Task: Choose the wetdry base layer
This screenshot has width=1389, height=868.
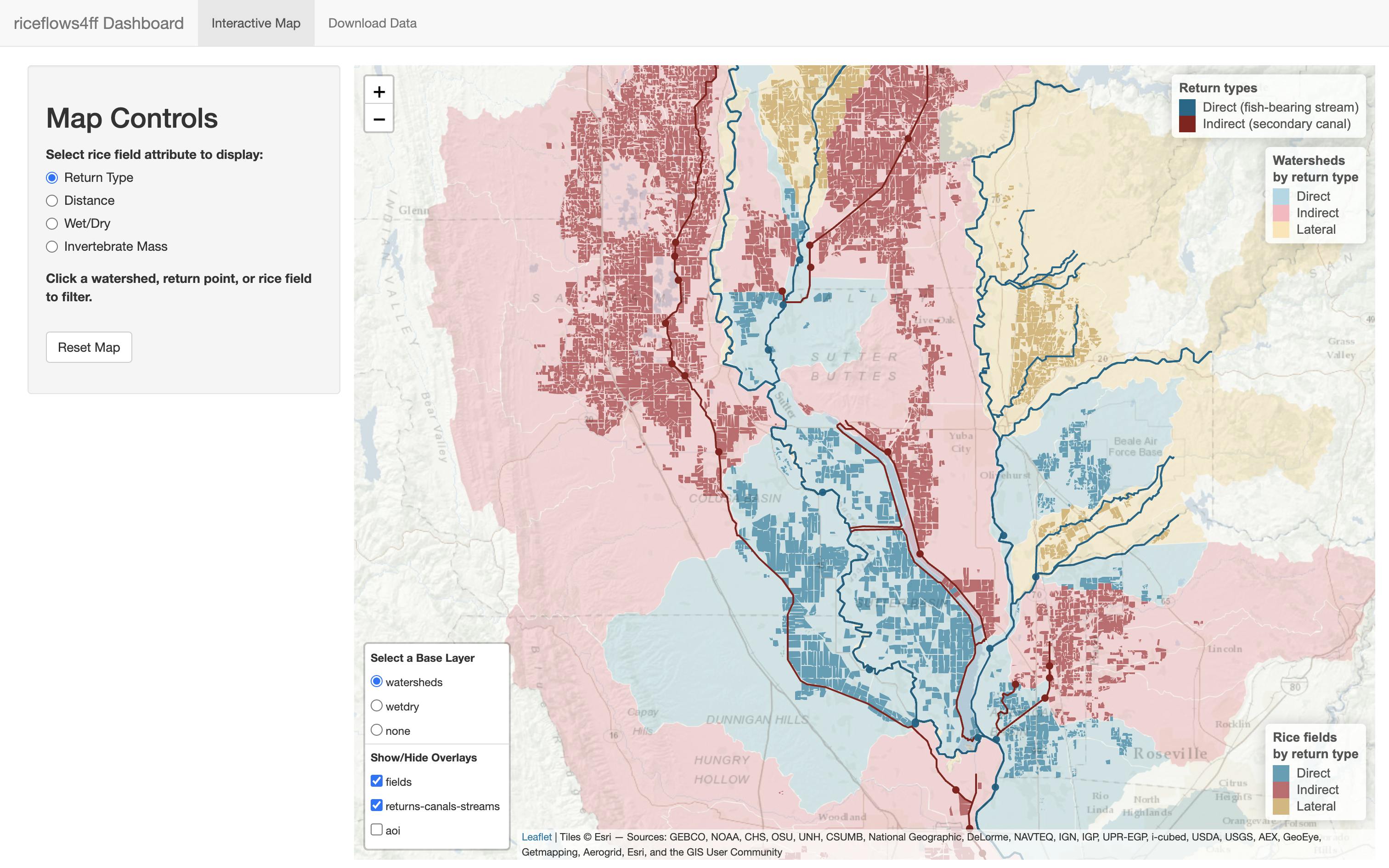Action: pos(377,705)
